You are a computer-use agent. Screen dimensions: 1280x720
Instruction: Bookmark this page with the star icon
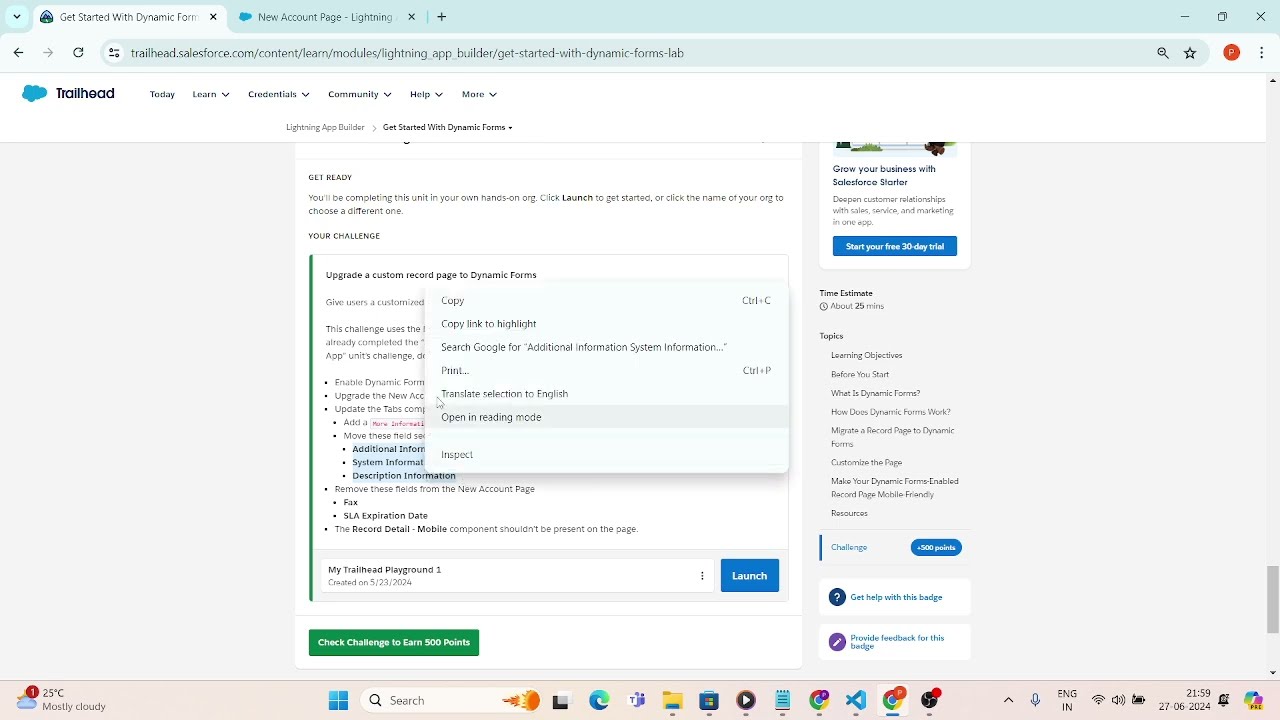pyautogui.click(x=1190, y=53)
